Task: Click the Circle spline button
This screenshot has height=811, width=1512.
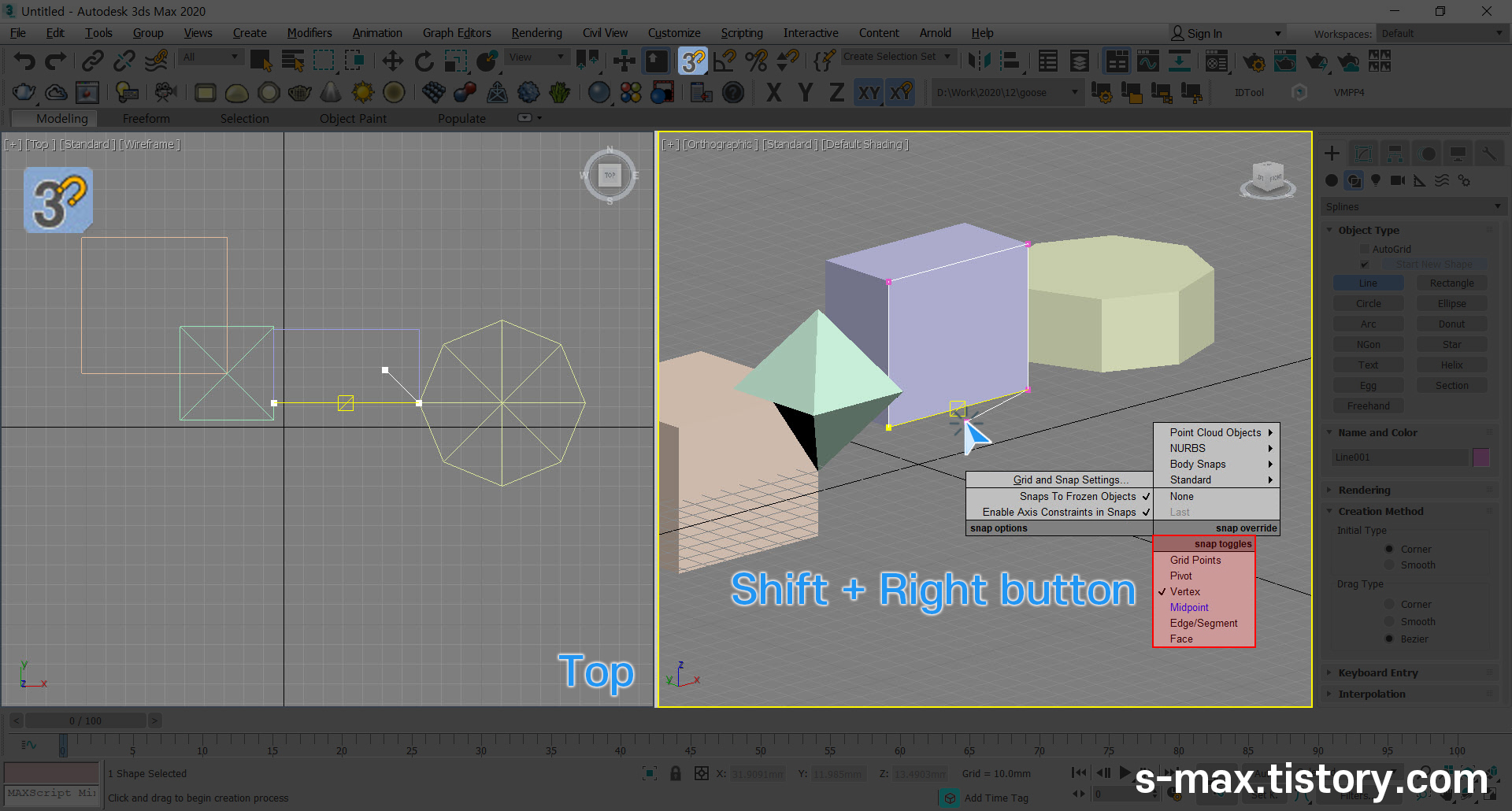Action: pos(1369,304)
